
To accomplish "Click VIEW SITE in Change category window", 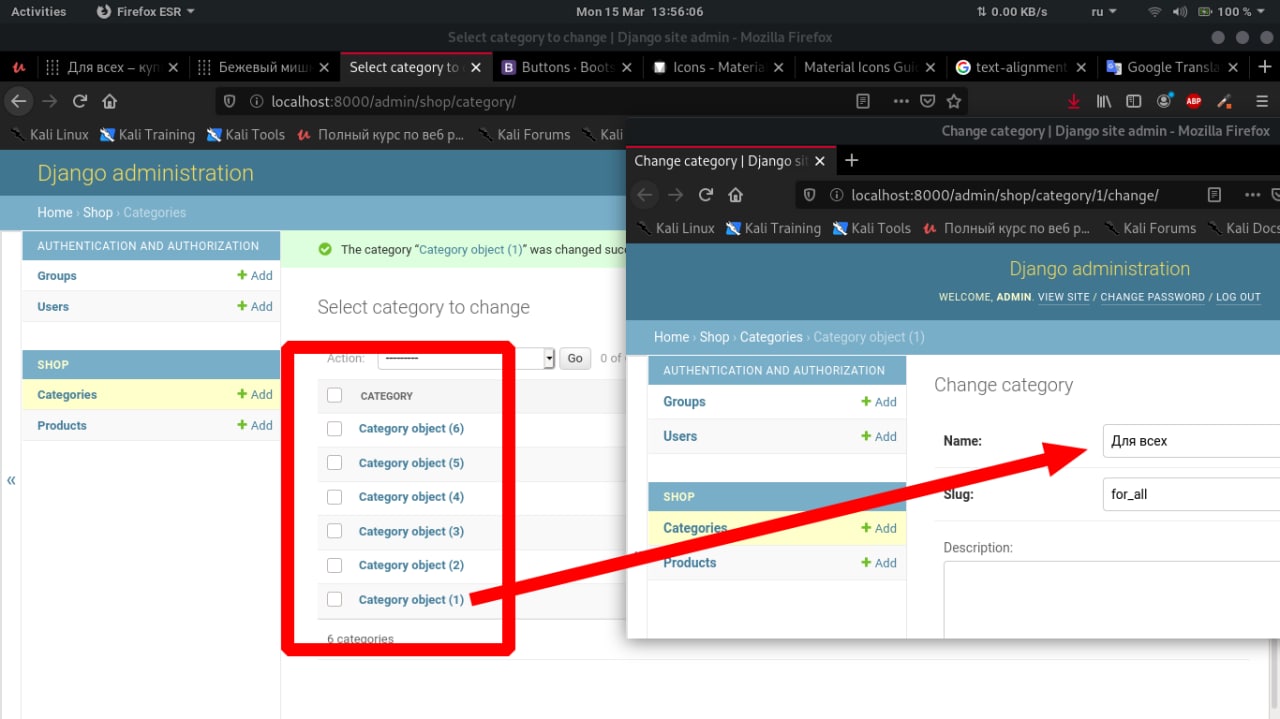I will (x=1063, y=297).
